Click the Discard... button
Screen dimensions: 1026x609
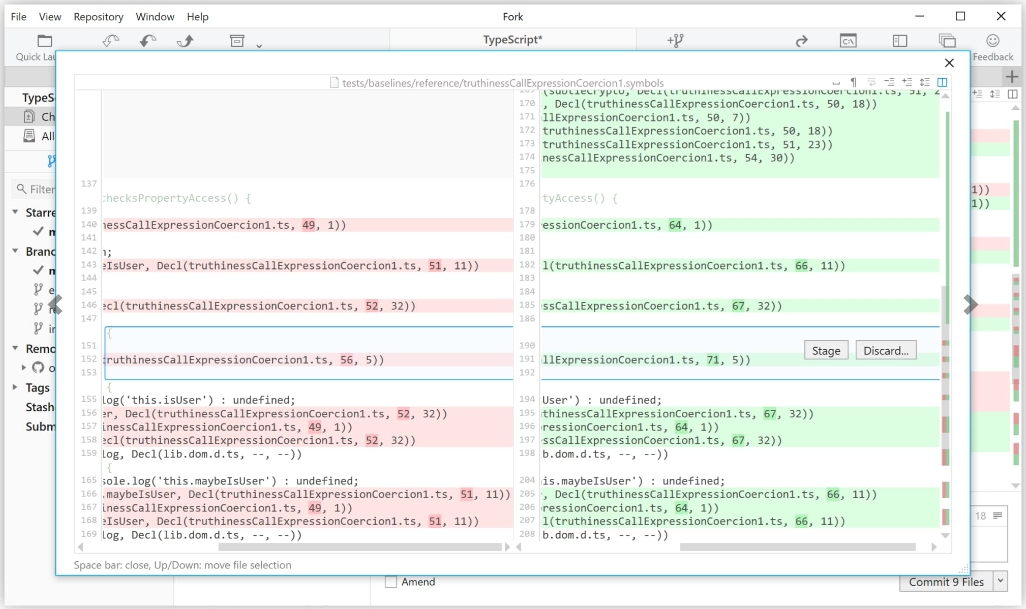[886, 350]
